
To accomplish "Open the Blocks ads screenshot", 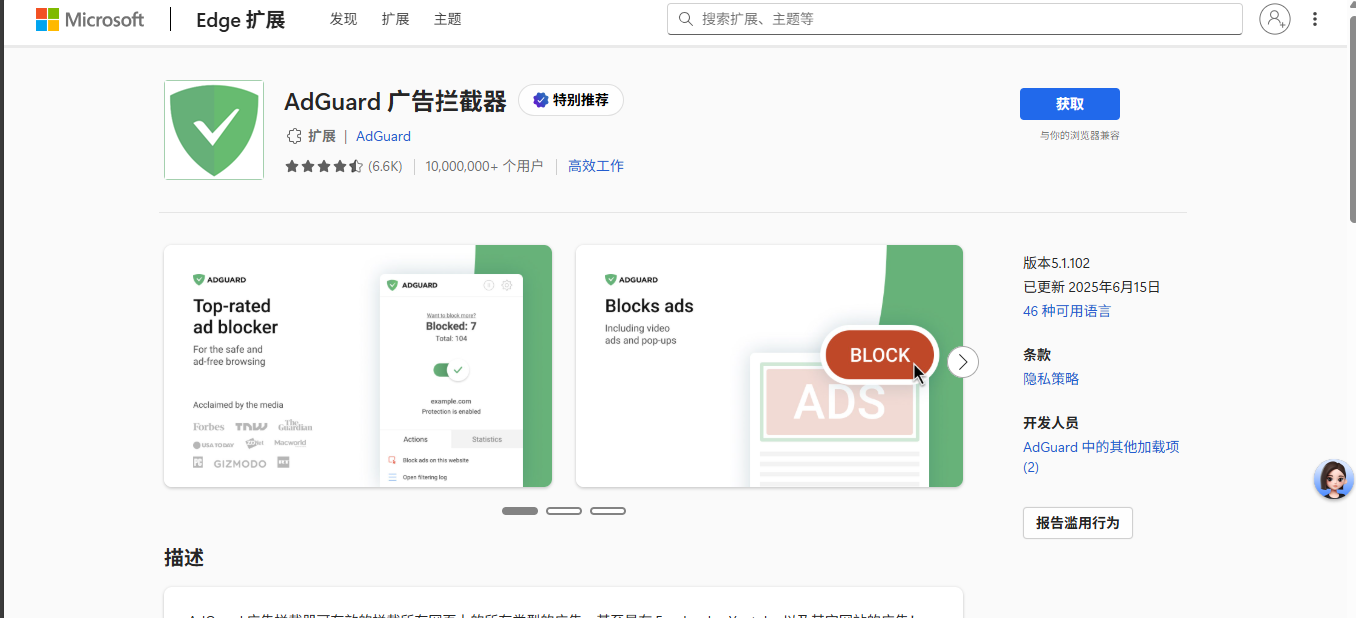I will click(x=769, y=366).
